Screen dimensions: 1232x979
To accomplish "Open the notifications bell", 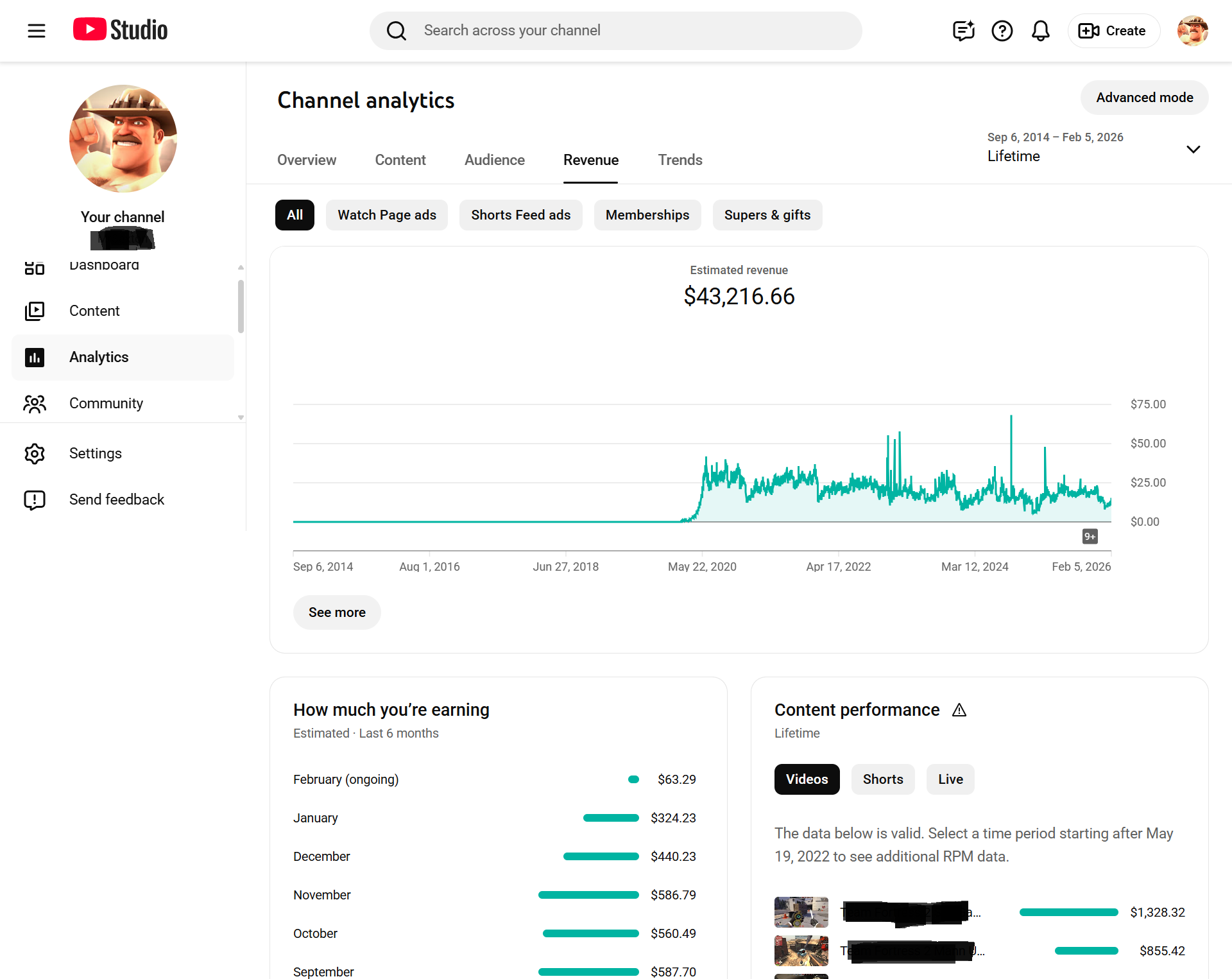I will click(1040, 30).
